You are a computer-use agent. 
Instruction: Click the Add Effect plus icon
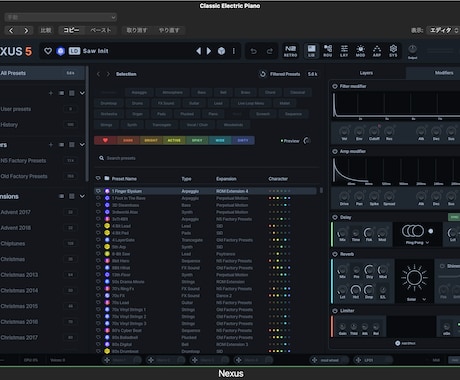[397, 343]
